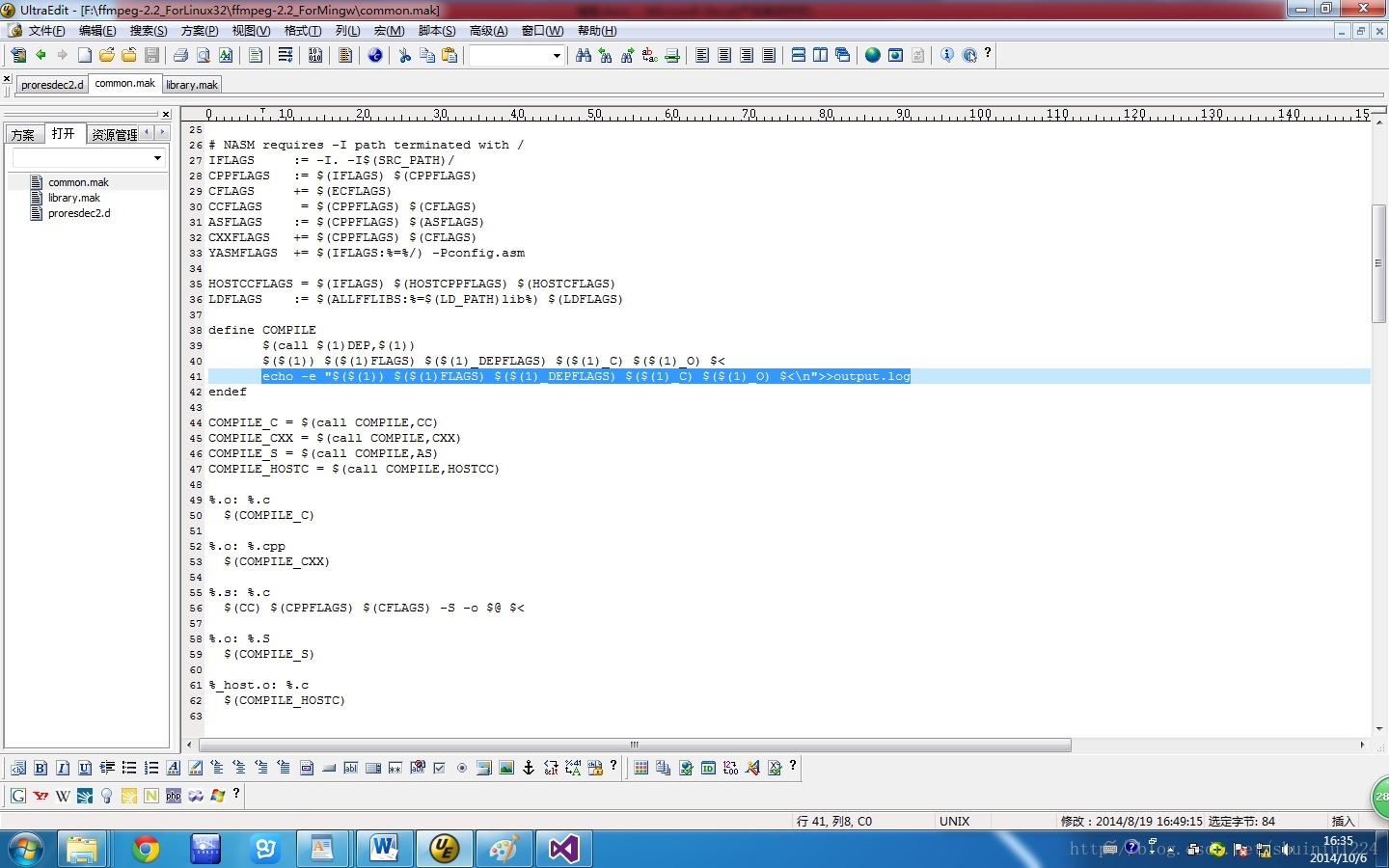Insert HTML anchor tag icon

(x=529, y=768)
